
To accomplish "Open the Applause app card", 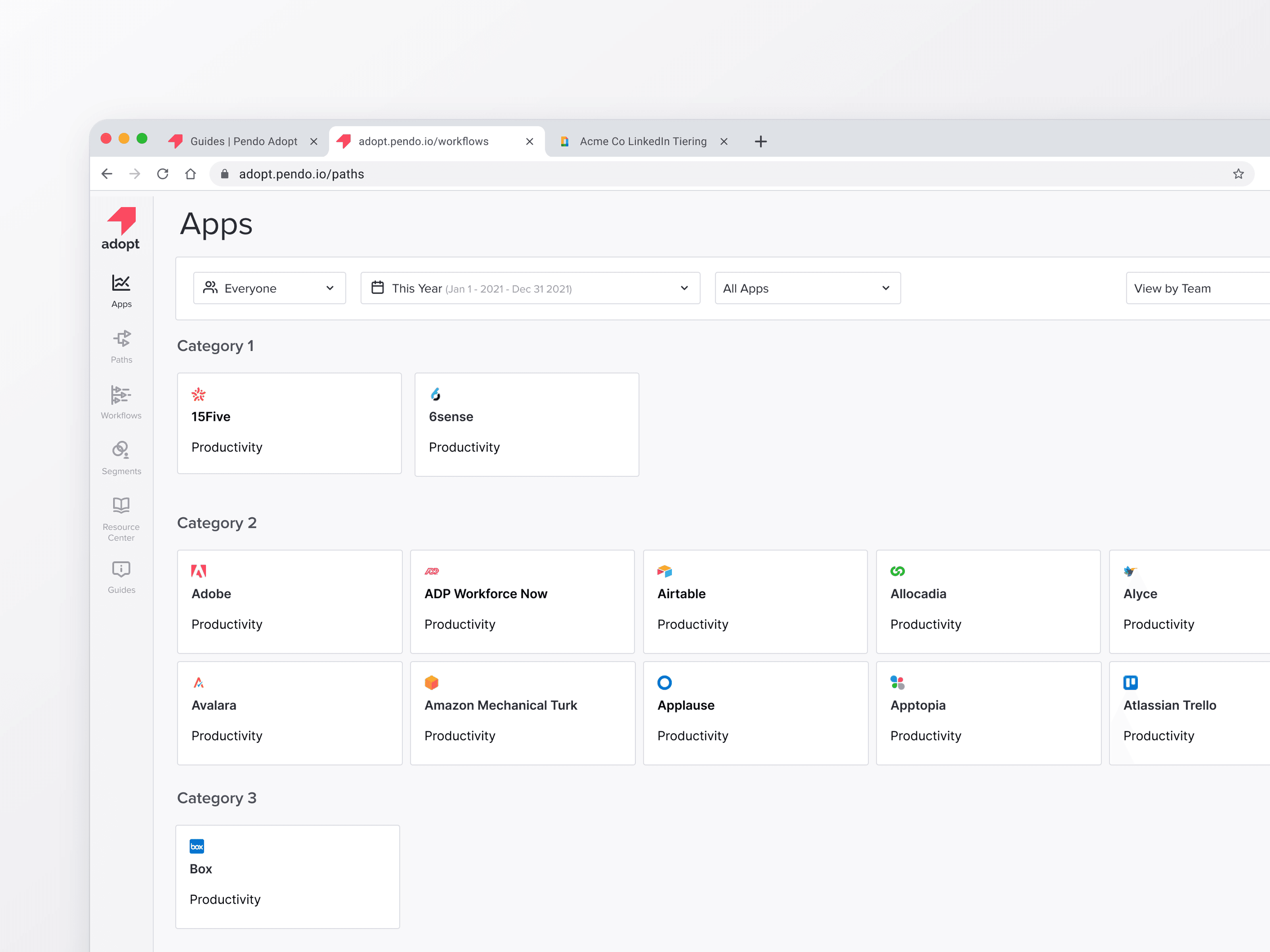I will tap(756, 713).
